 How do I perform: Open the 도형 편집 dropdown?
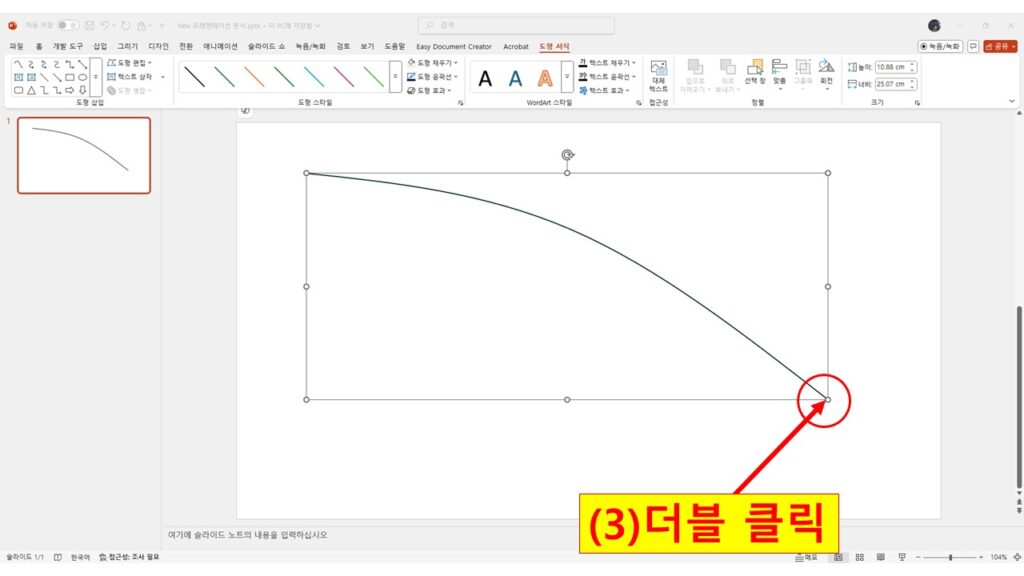pos(129,63)
